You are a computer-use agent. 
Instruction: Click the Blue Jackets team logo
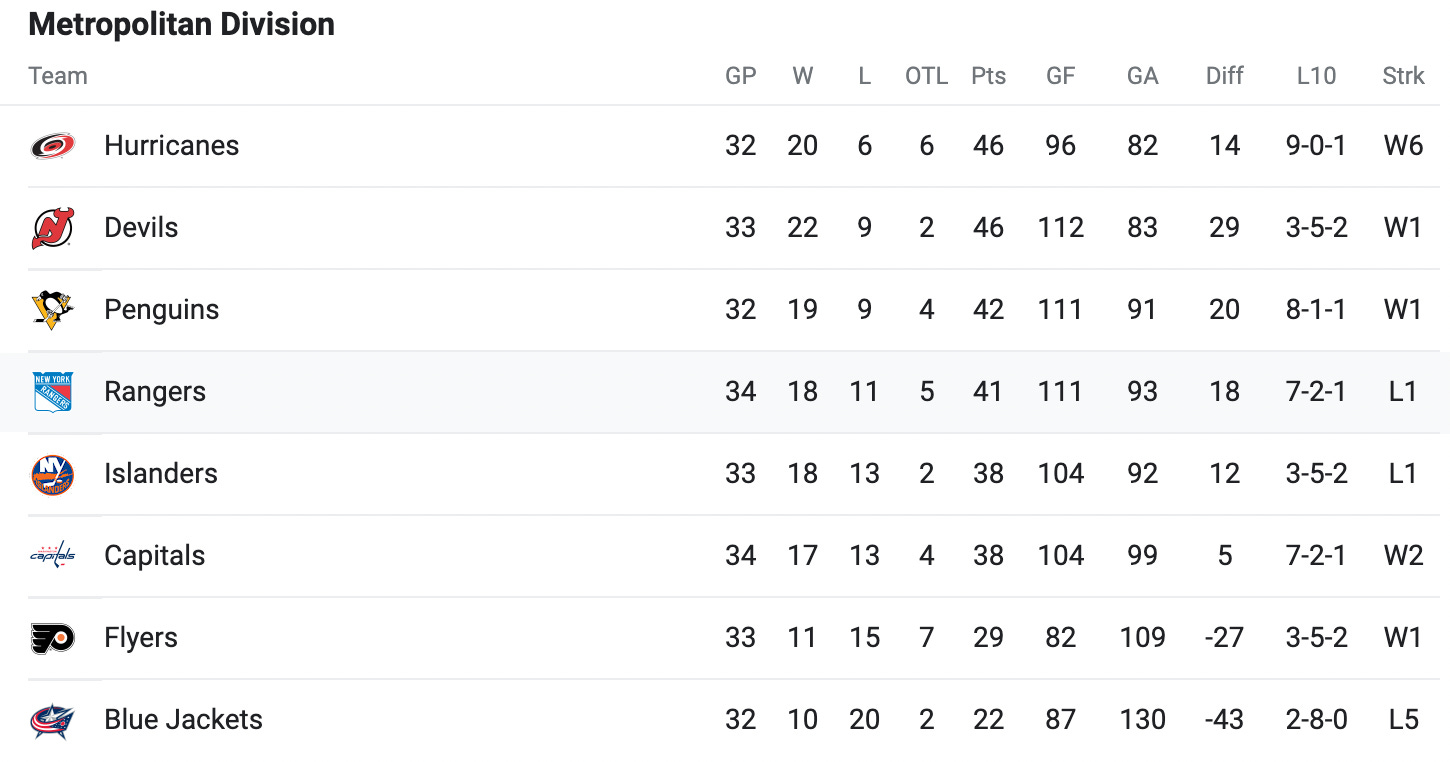(52, 720)
